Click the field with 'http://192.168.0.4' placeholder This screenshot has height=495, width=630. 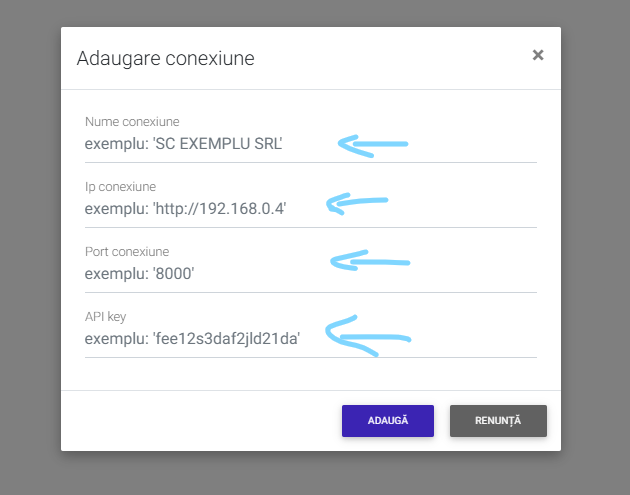pyautogui.click(x=200, y=208)
